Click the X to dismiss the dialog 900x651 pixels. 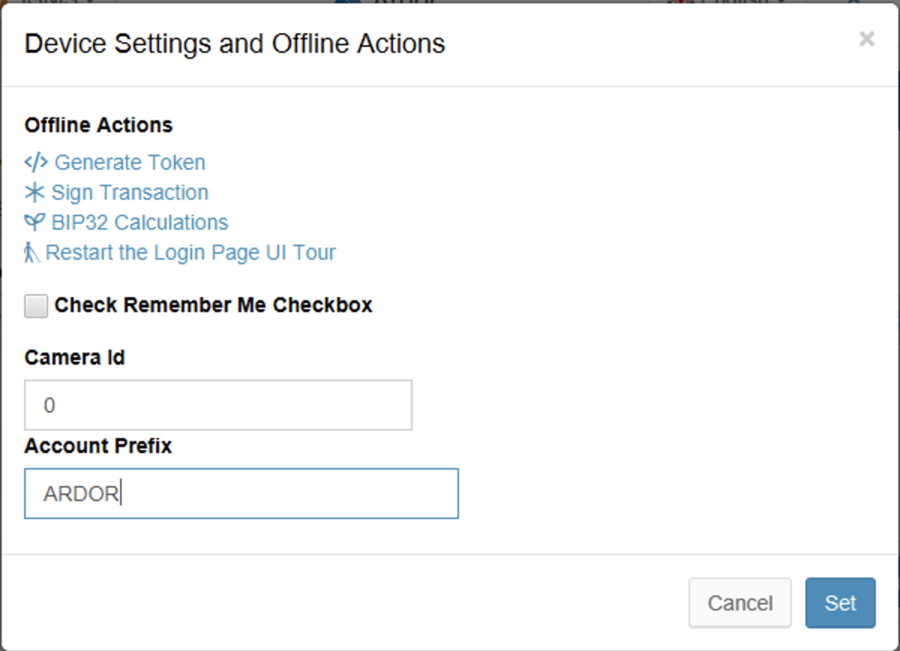866,40
